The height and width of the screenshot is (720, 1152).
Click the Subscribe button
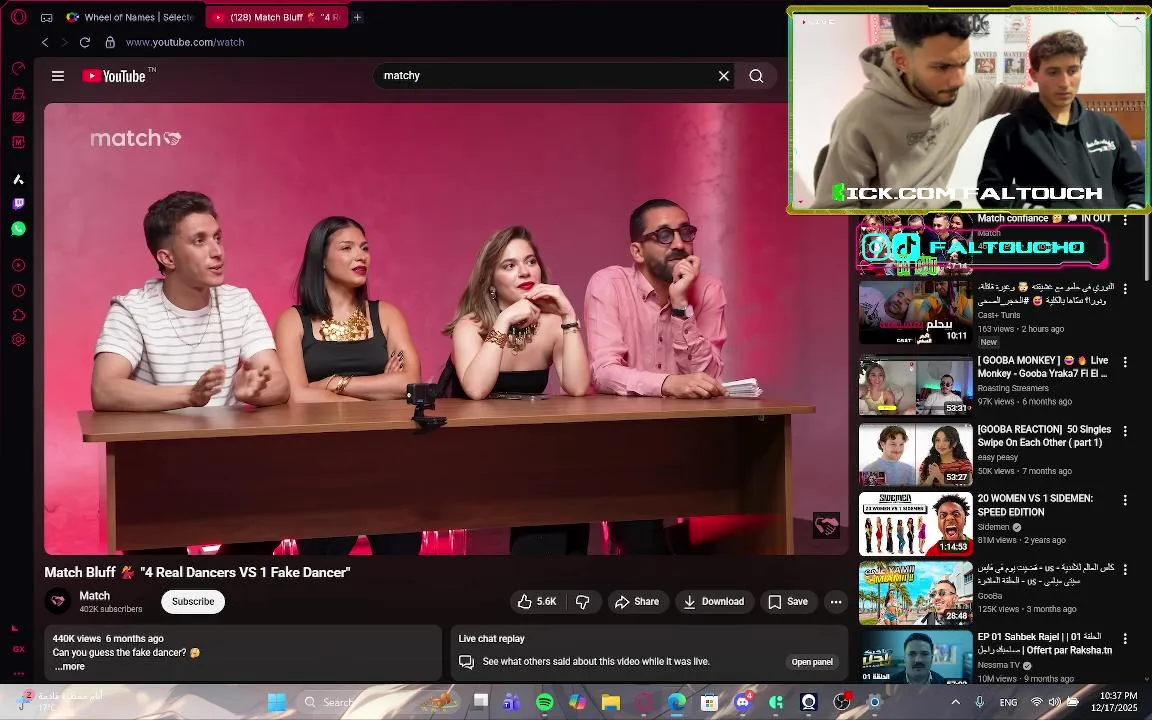[x=193, y=602]
